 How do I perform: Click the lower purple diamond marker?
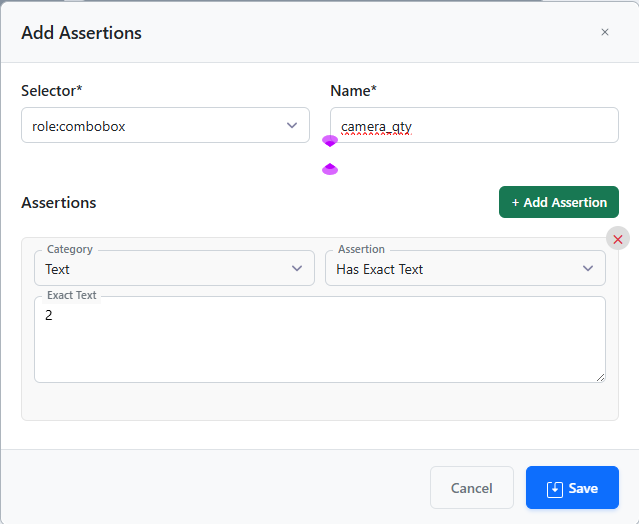tap(330, 169)
